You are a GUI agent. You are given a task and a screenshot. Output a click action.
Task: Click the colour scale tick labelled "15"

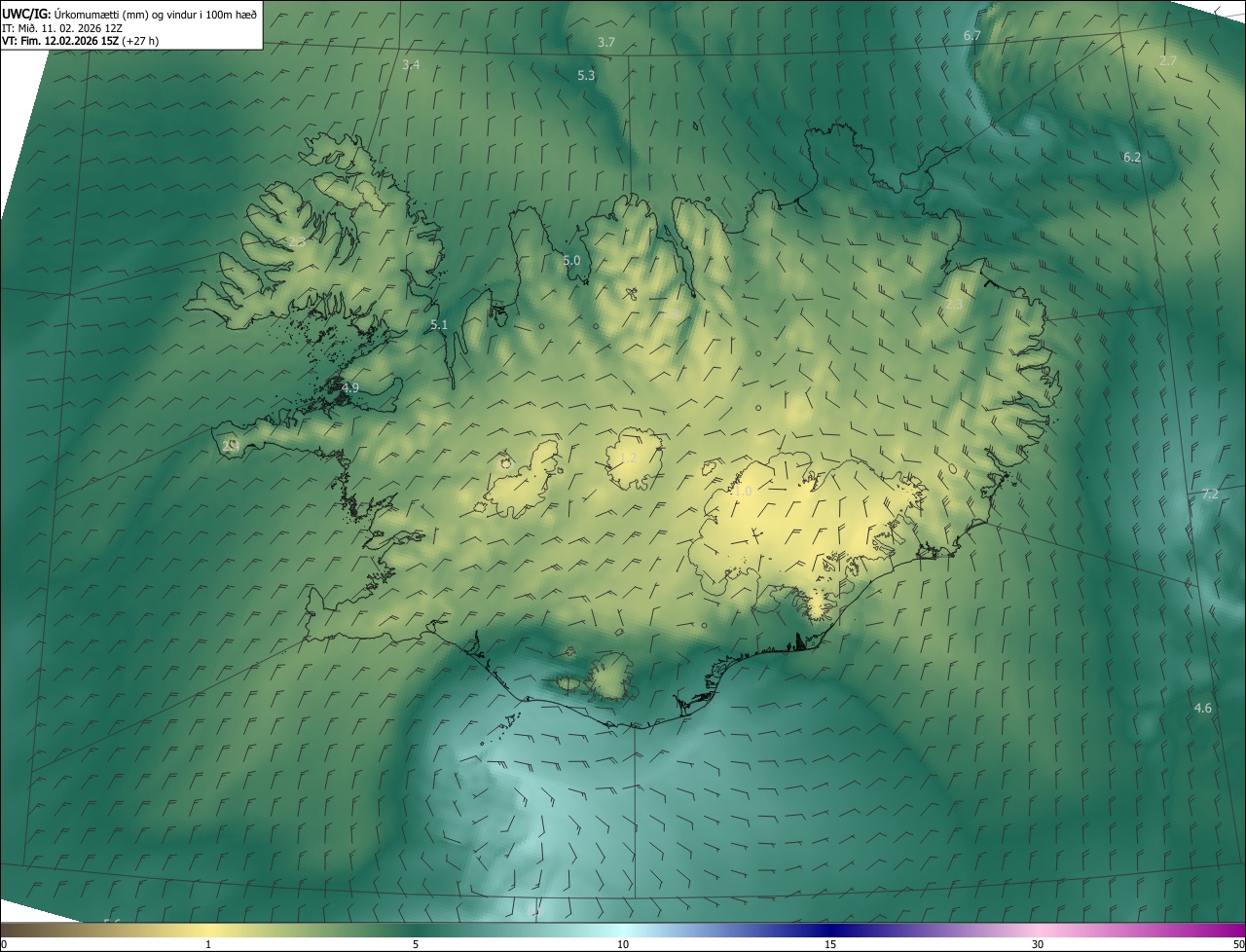point(830,944)
